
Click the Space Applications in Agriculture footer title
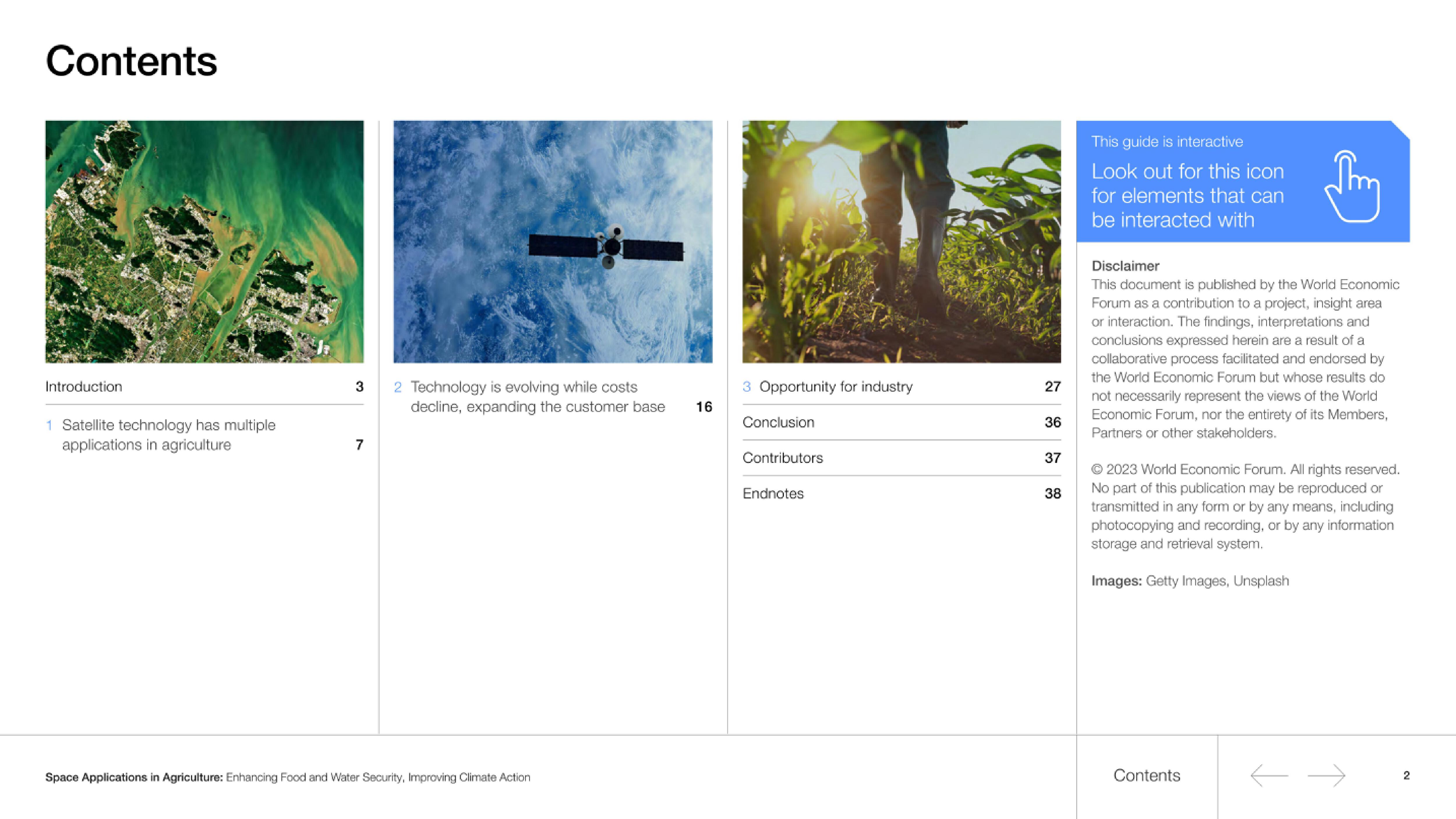[x=288, y=777]
